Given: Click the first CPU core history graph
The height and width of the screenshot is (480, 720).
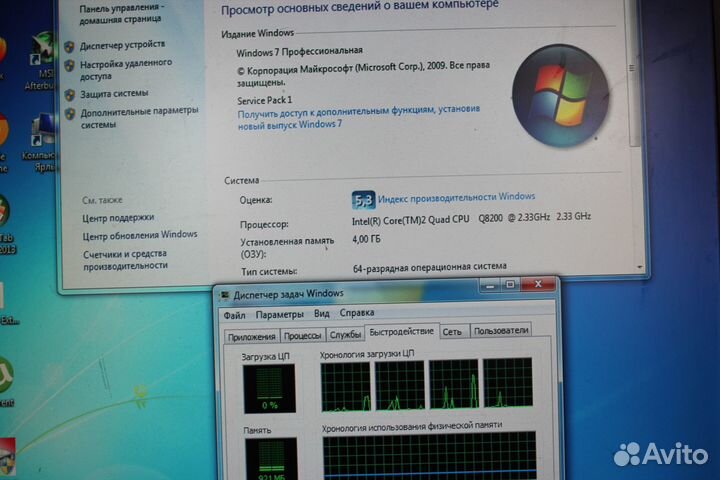Looking at the screenshot, I should [345, 387].
